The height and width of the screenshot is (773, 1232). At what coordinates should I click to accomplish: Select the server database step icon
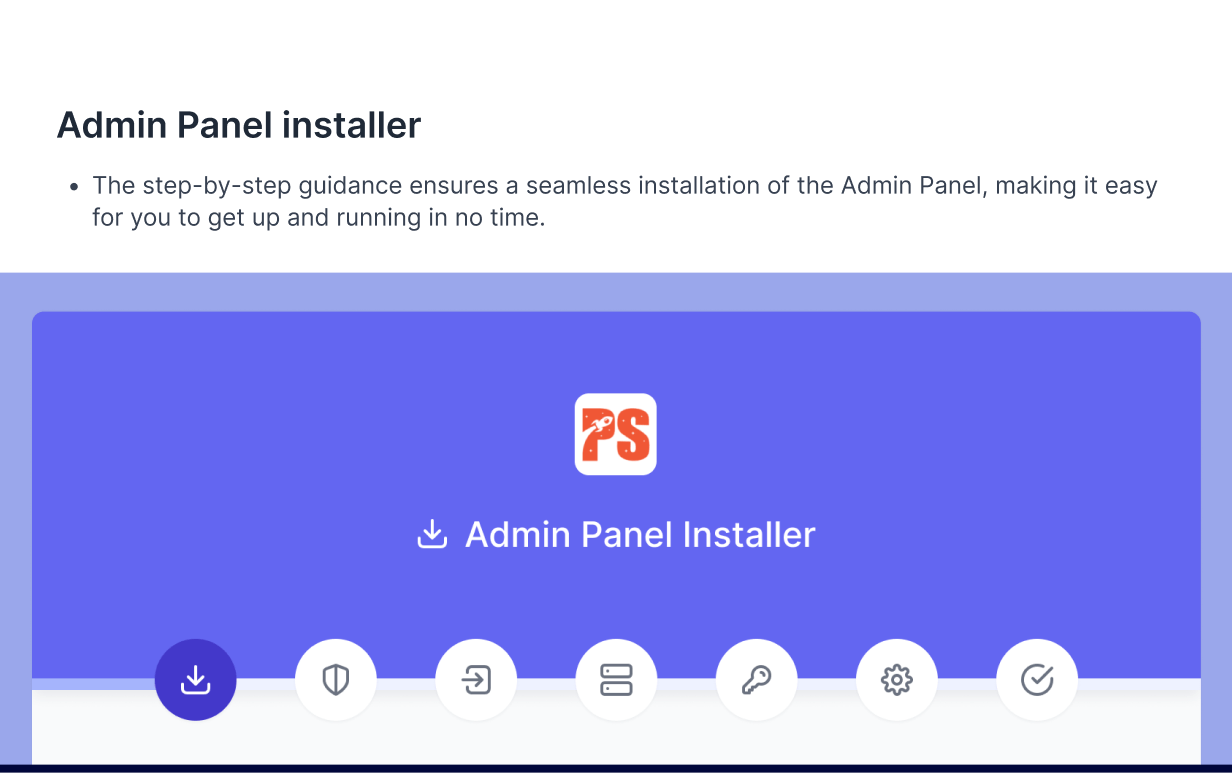click(616, 680)
